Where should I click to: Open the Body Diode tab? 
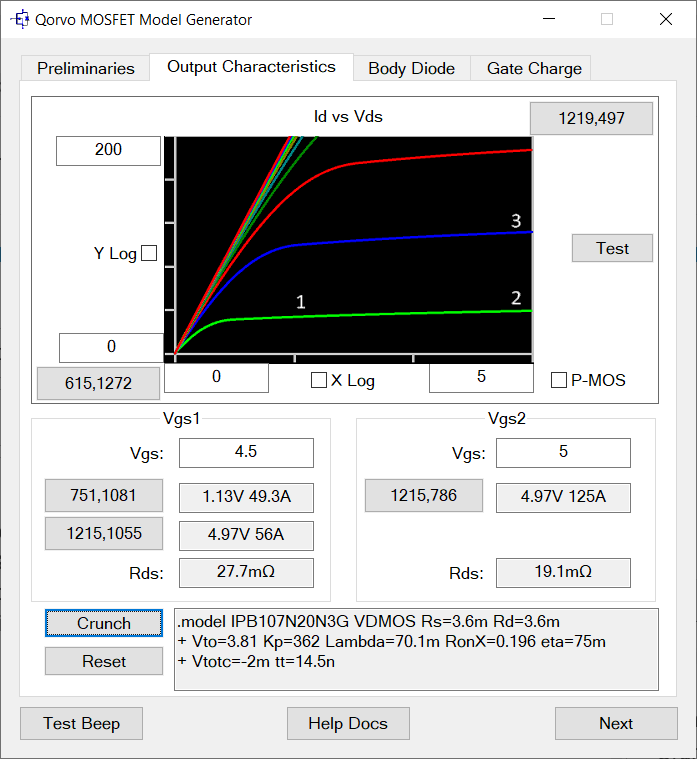[411, 68]
